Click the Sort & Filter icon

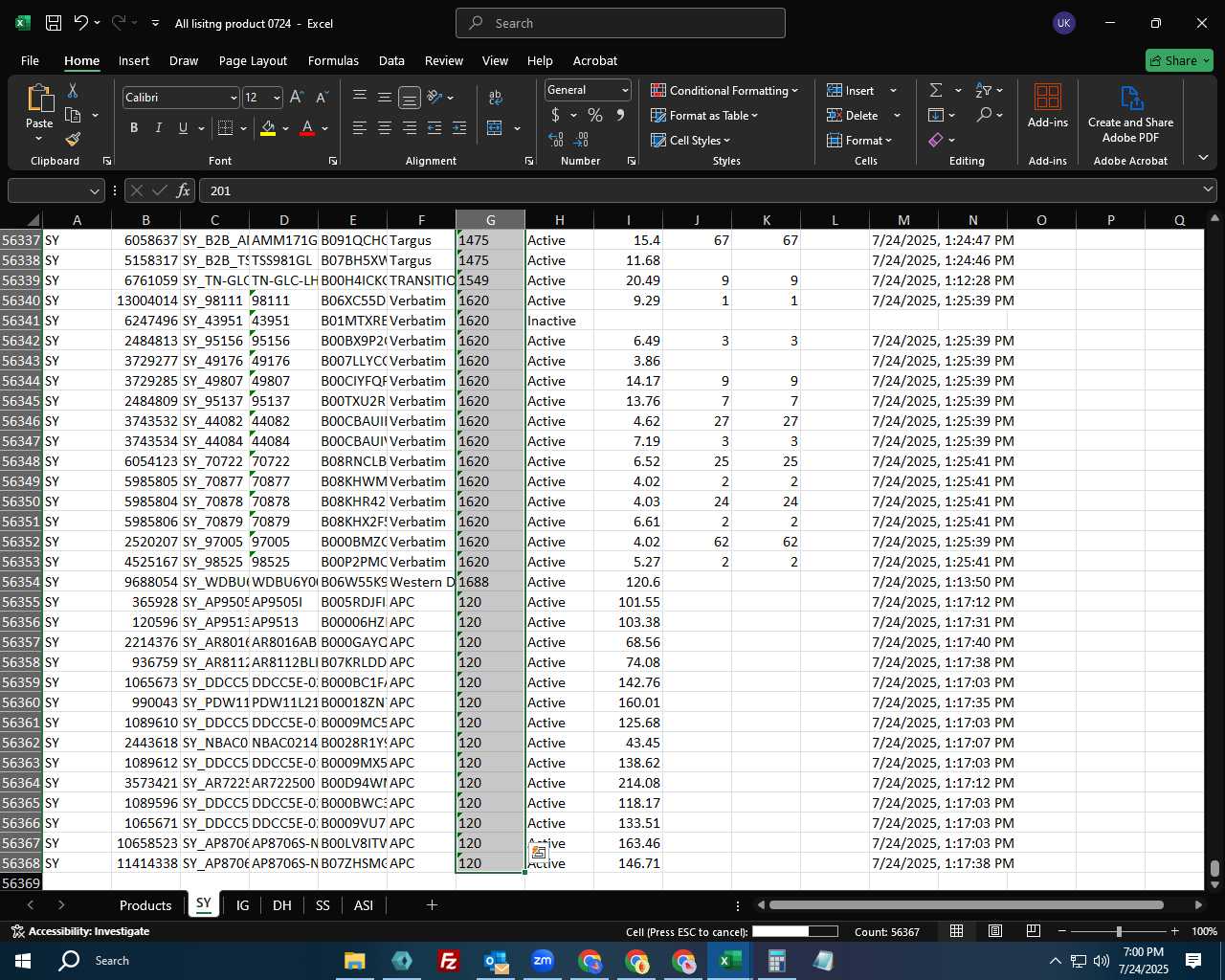click(x=984, y=90)
